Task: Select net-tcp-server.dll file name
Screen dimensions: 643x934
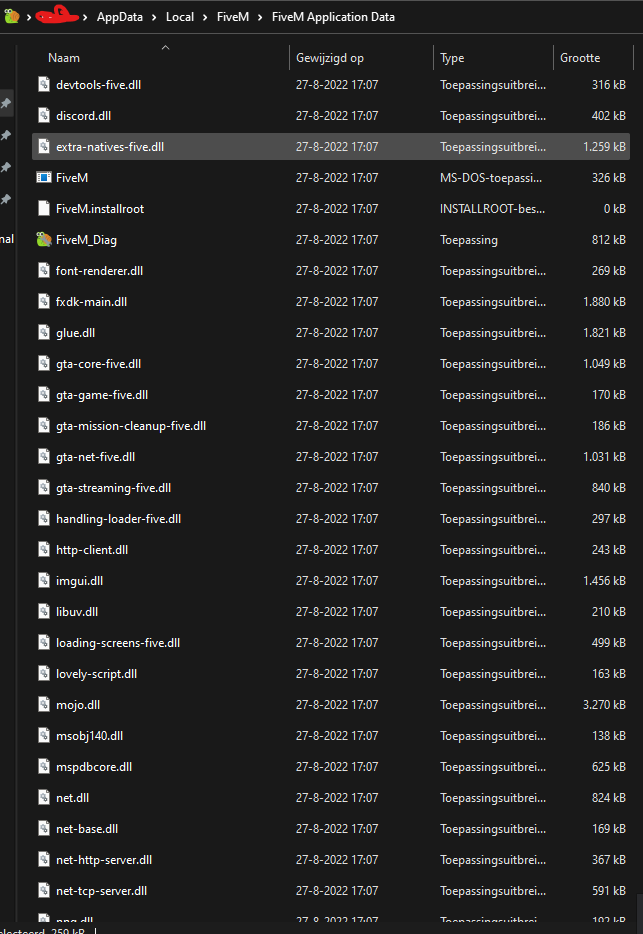Action: tap(101, 891)
